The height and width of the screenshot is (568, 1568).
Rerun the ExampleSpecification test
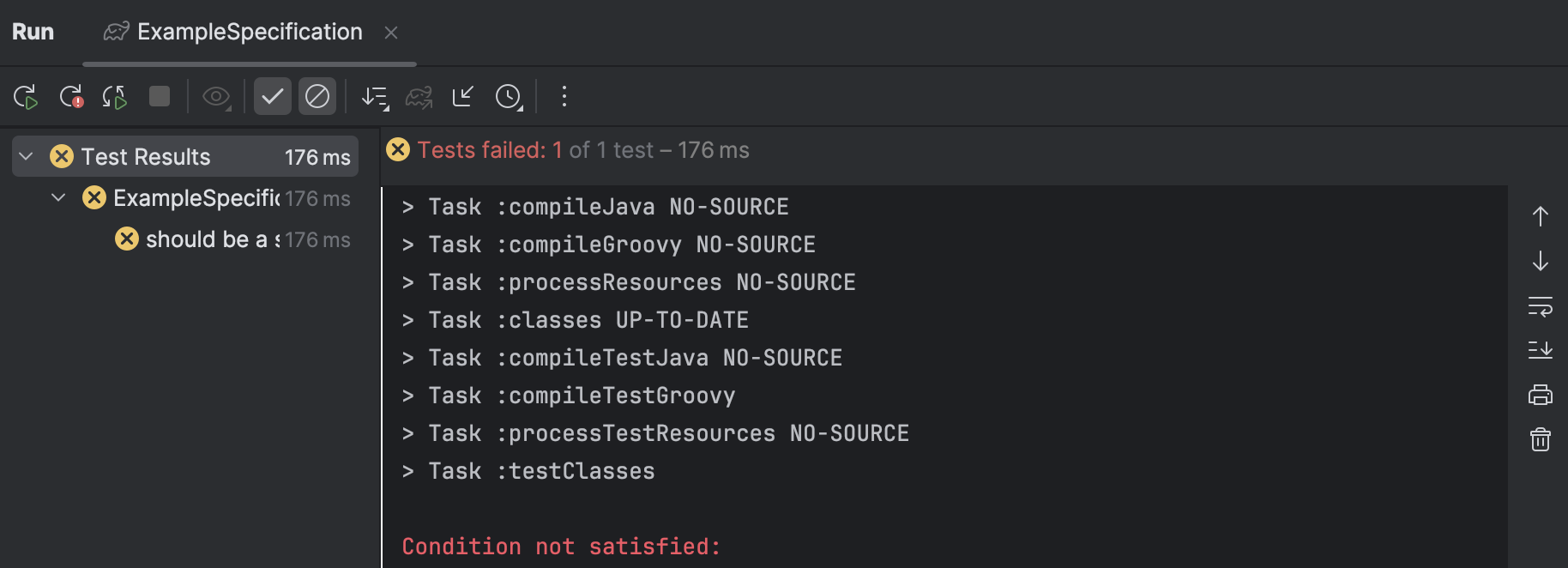point(26,96)
